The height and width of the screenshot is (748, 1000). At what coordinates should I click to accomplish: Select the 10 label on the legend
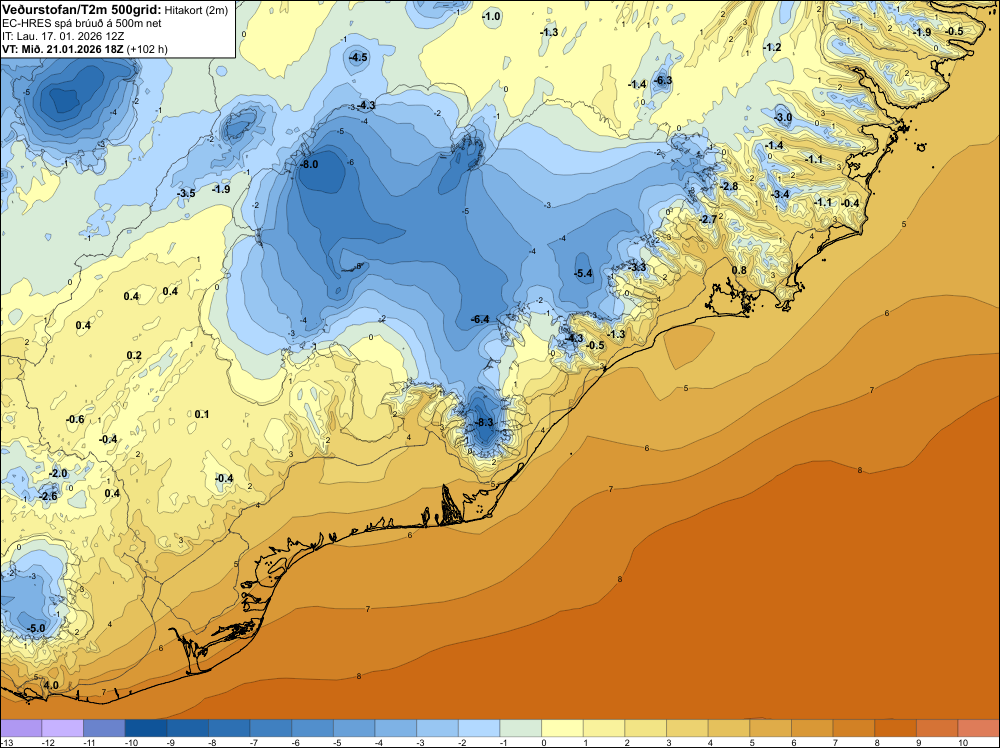pyautogui.click(x=964, y=742)
